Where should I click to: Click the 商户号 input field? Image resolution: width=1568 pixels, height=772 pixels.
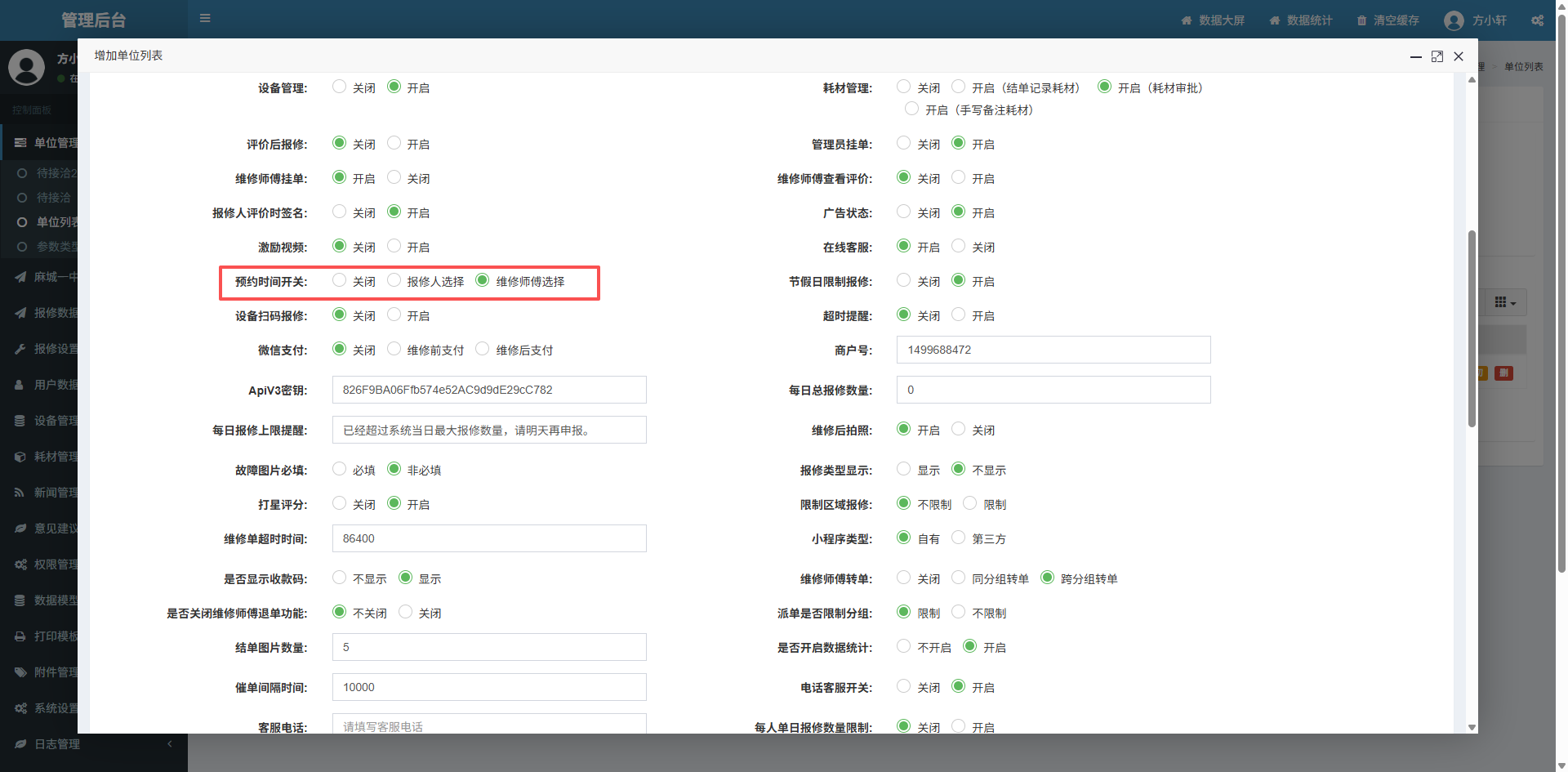(1053, 350)
